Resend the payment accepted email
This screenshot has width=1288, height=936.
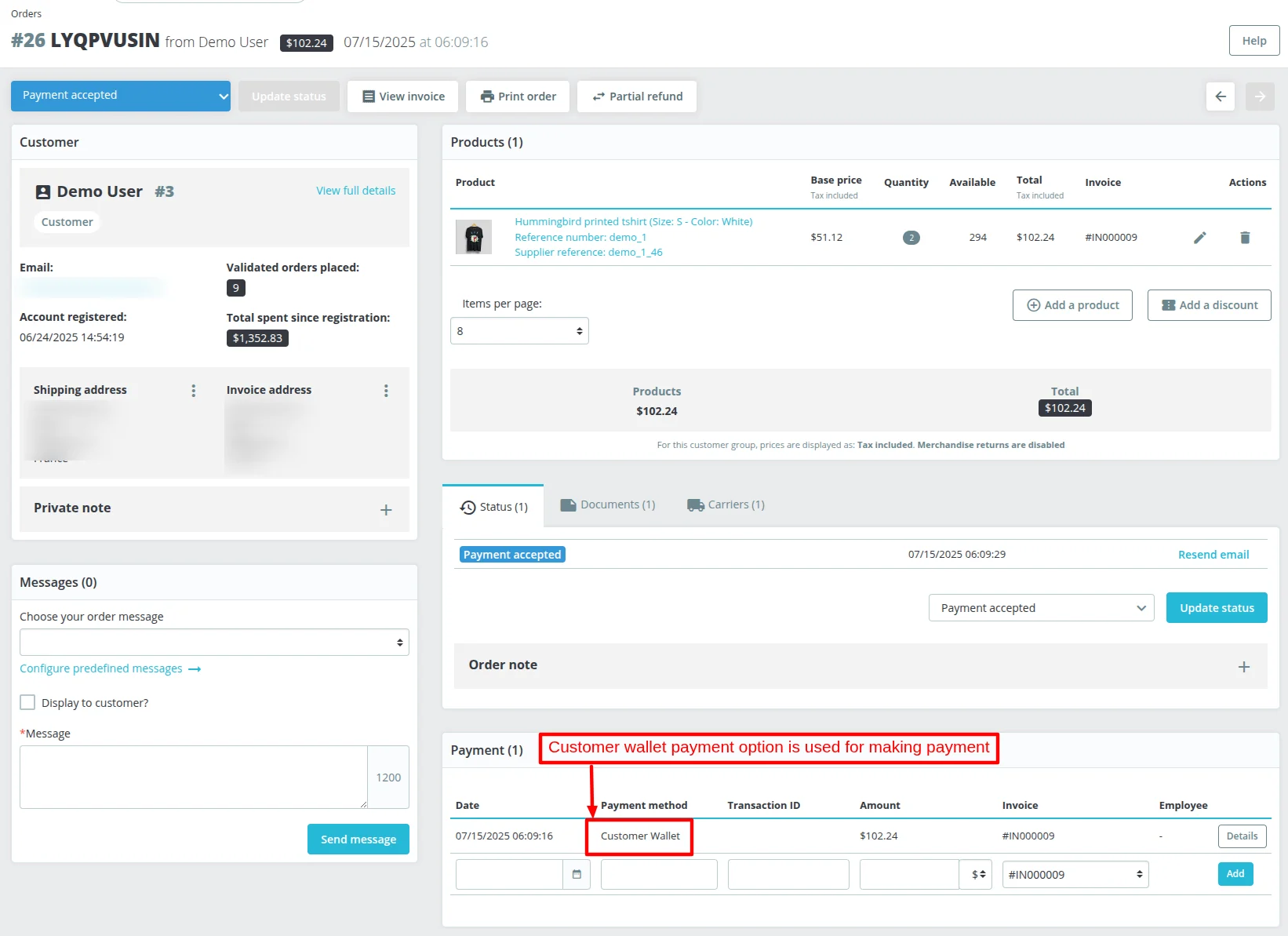tap(1213, 554)
